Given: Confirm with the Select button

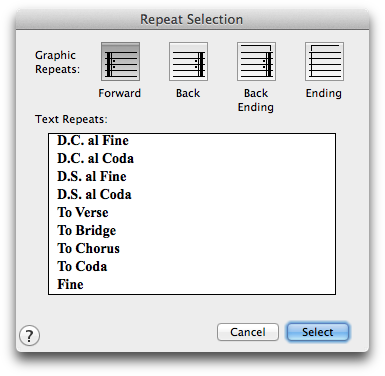Looking at the screenshot, I should pyautogui.click(x=318, y=332).
